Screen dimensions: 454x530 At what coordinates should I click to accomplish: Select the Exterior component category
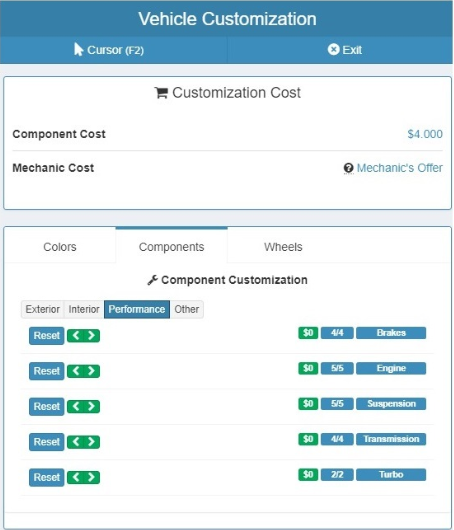[x=43, y=309]
